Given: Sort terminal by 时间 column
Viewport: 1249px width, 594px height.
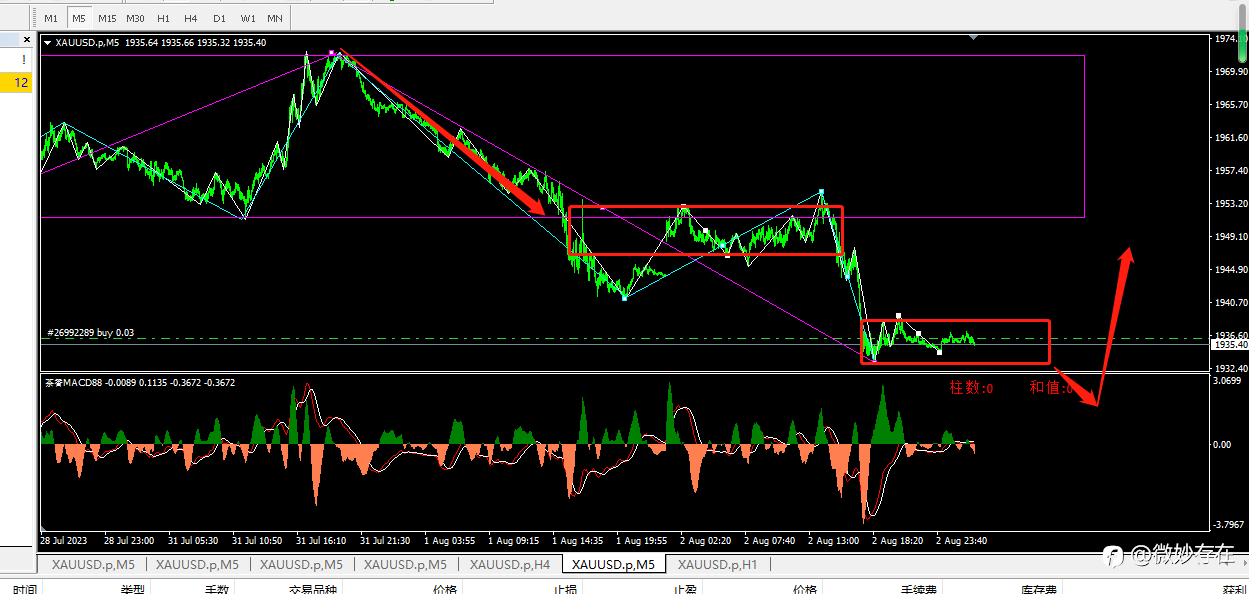Looking at the screenshot, I should [x=26, y=590].
